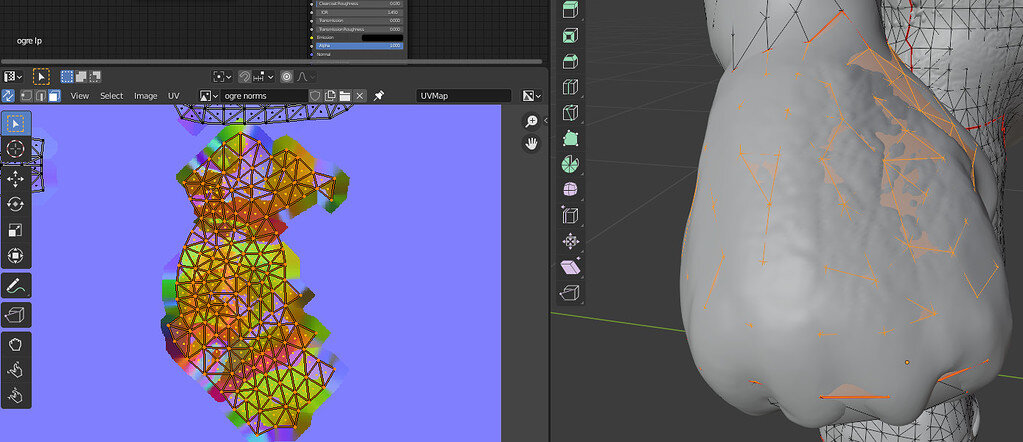Click the tweak select arrow in UV header
This screenshot has width=1023, height=442.
[41, 77]
